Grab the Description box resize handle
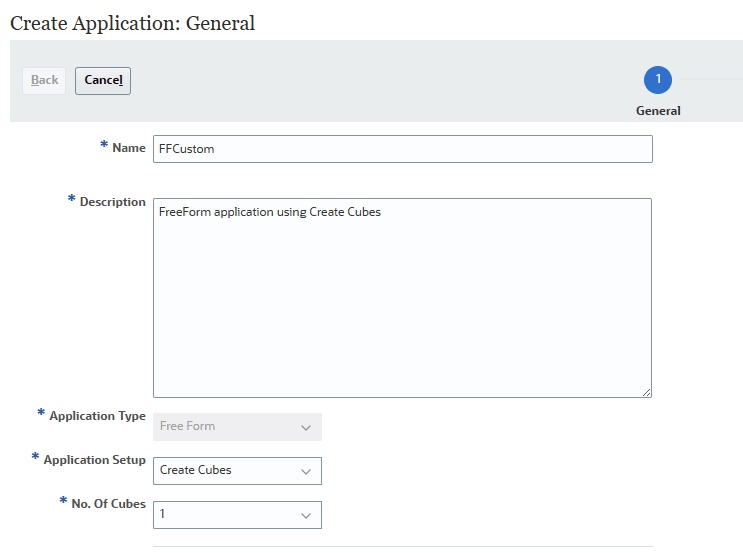 pyautogui.click(x=647, y=392)
